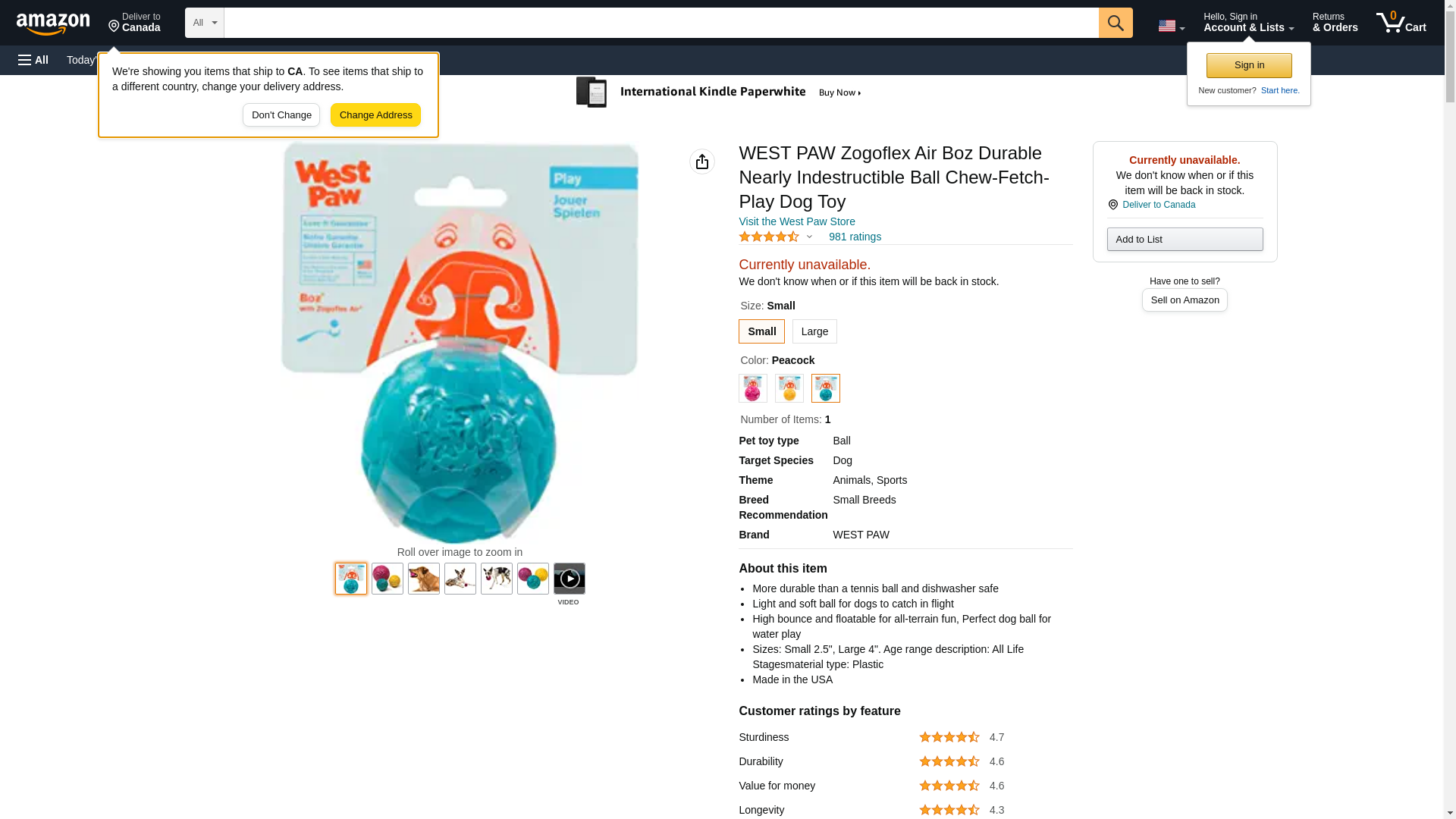
Task: Click the search magnifier button
Action: [1115, 23]
